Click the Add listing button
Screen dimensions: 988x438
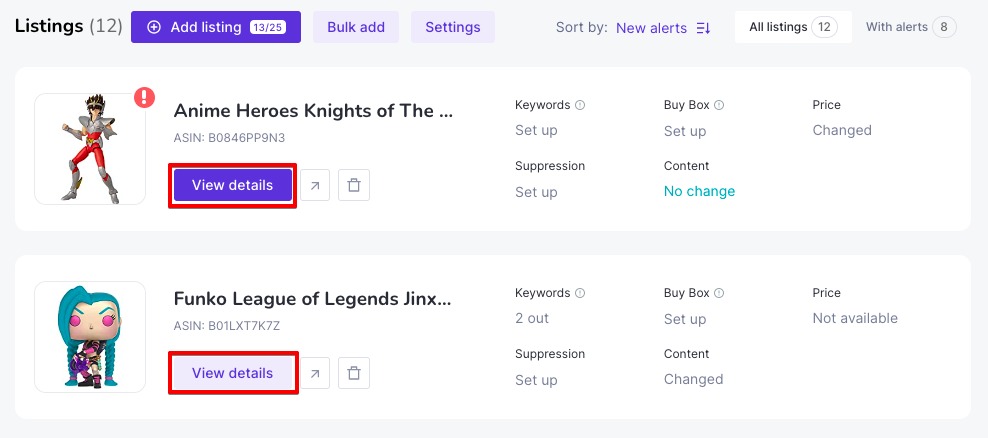click(x=215, y=27)
